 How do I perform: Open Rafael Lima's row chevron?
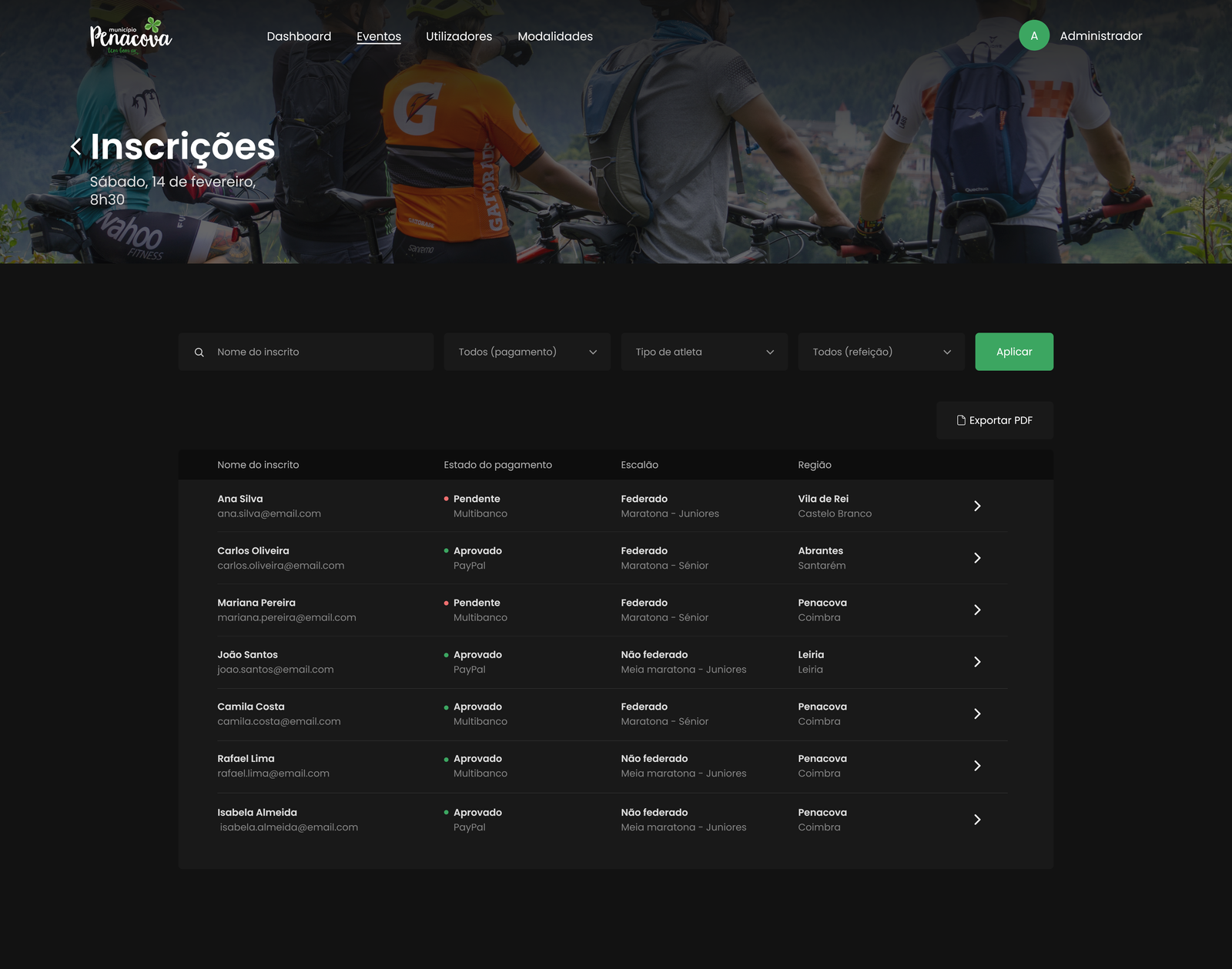coord(976,766)
